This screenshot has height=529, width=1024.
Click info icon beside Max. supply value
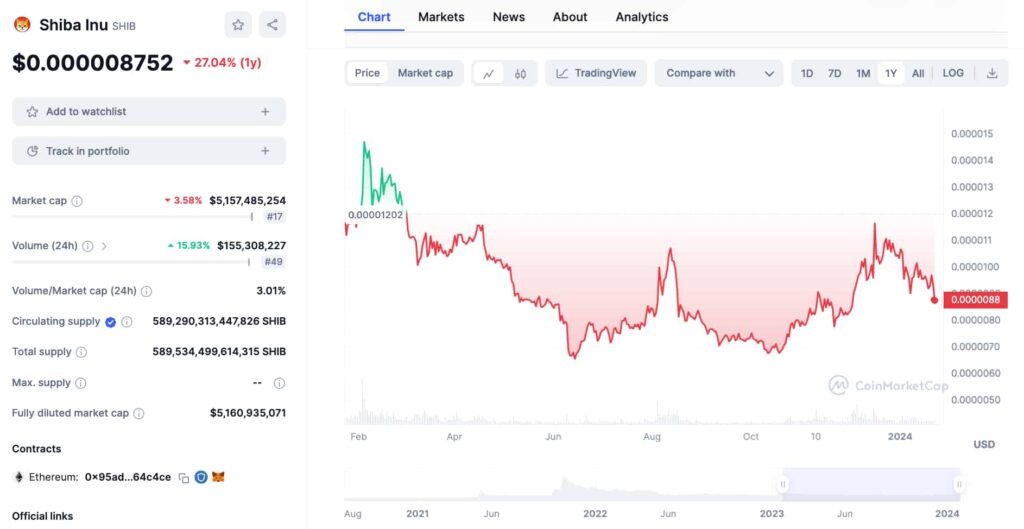(x=279, y=383)
